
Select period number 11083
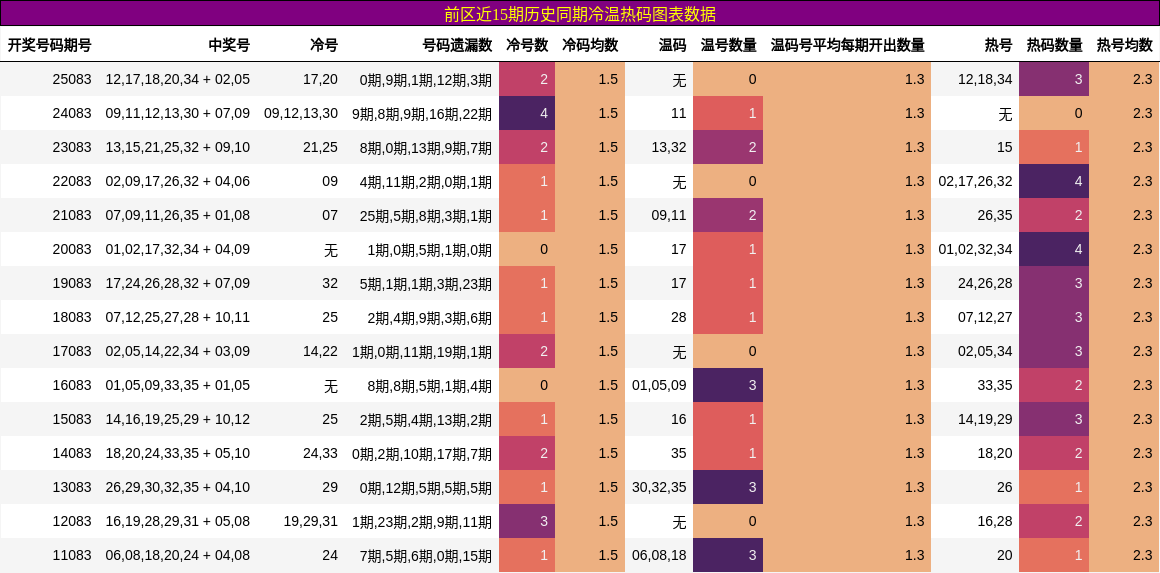72,555
